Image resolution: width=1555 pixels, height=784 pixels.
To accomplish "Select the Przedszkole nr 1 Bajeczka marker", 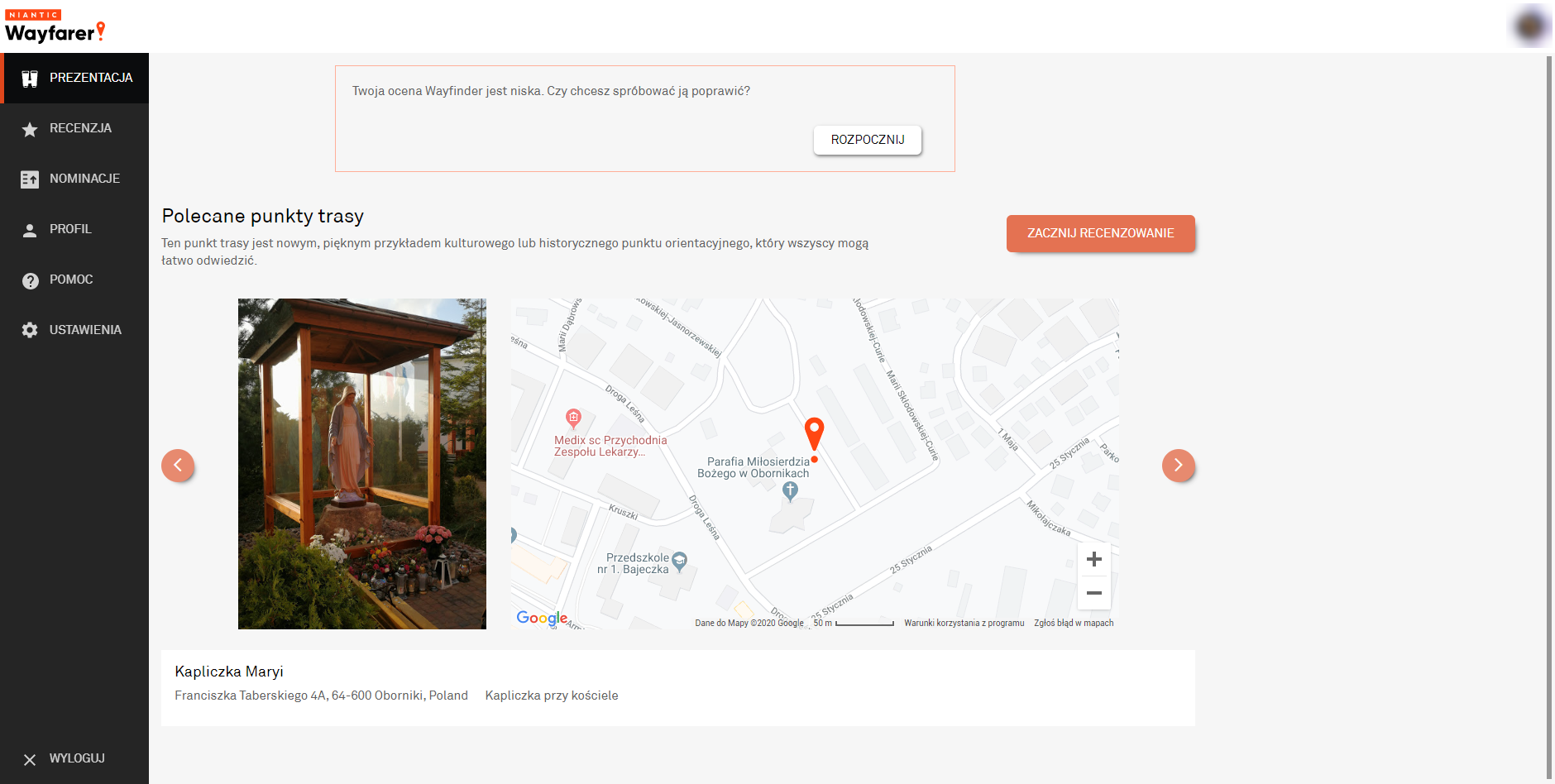I will point(679,561).
